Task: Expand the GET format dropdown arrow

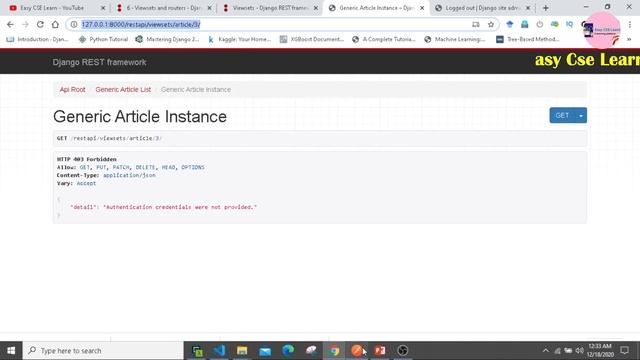Action: click(581, 116)
